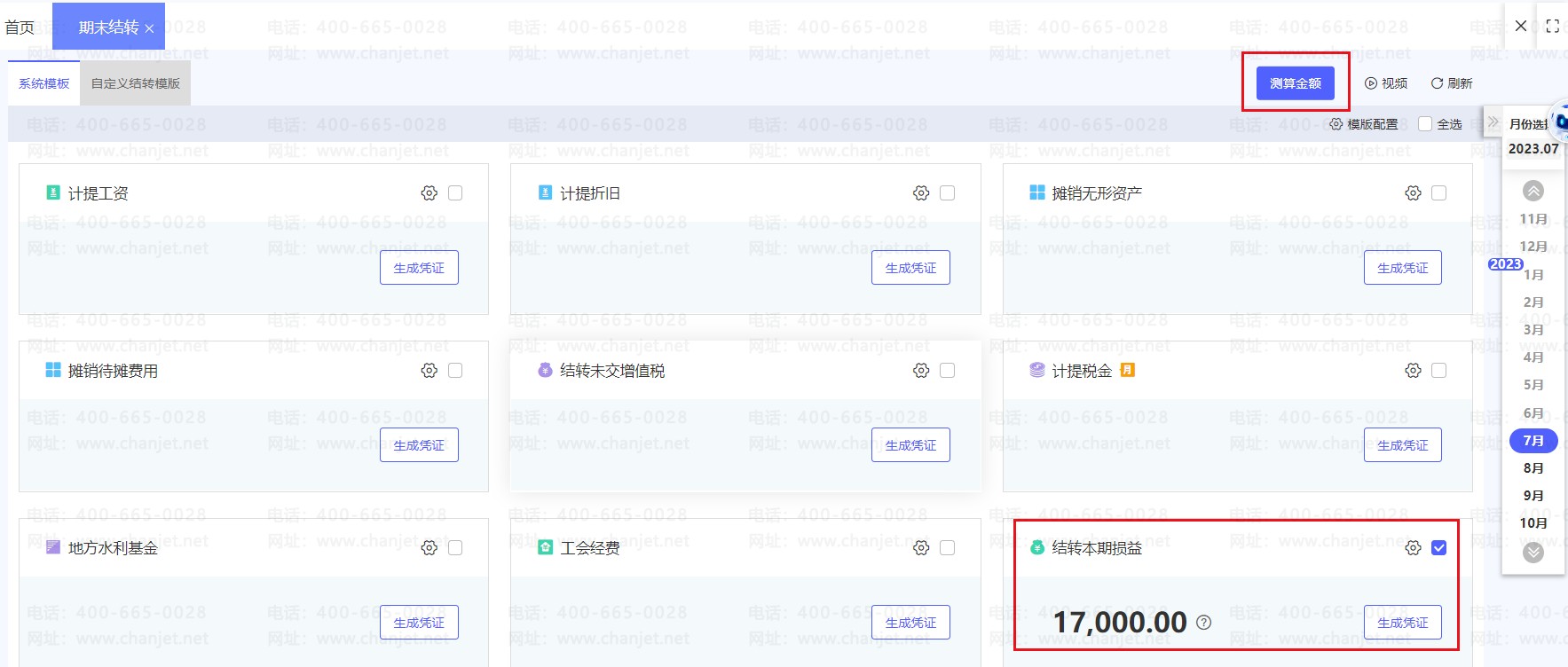Screen dimensions: 1568x667
Task: Open 模版配置 template configuration
Action: click(1363, 124)
